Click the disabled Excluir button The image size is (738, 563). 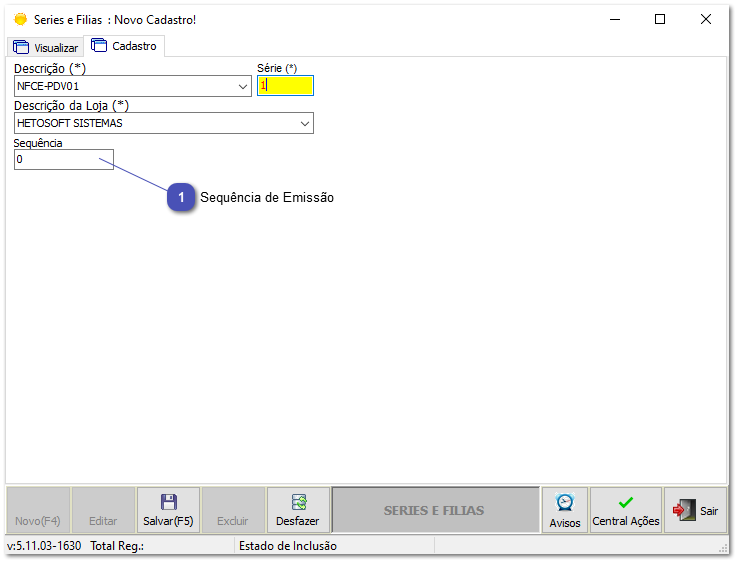pos(233,510)
